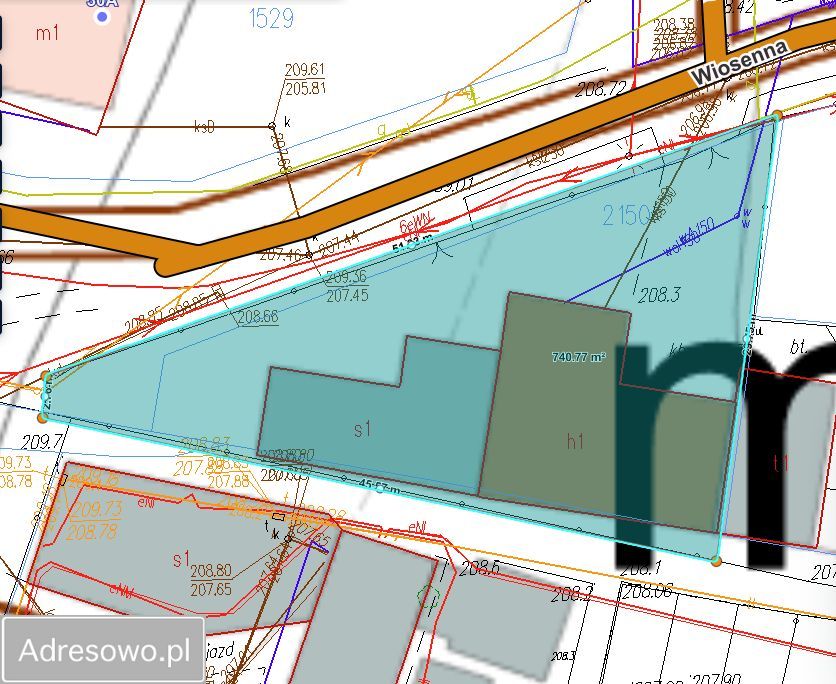Viewport: 836px width, 684px height.
Task: Click the edge length label on parcel's northern boundary
Action: [x=413, y=245]
